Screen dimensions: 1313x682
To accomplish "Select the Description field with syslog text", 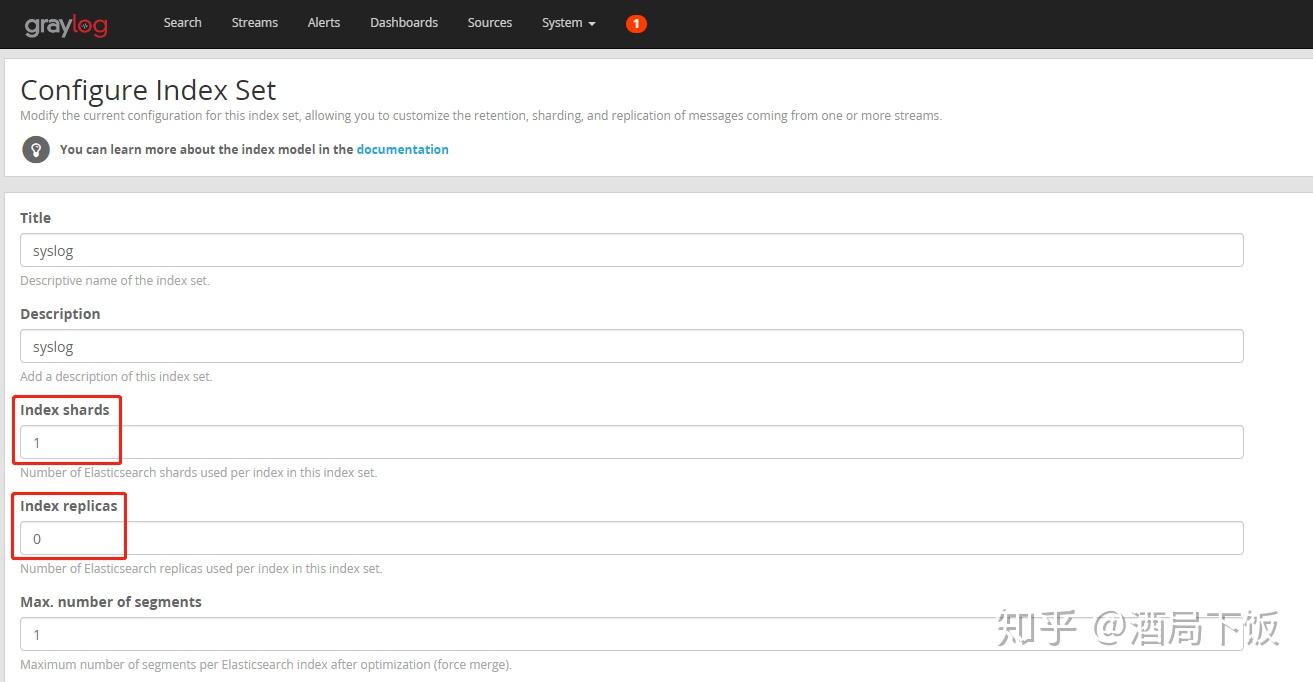I will coord(631,346).
